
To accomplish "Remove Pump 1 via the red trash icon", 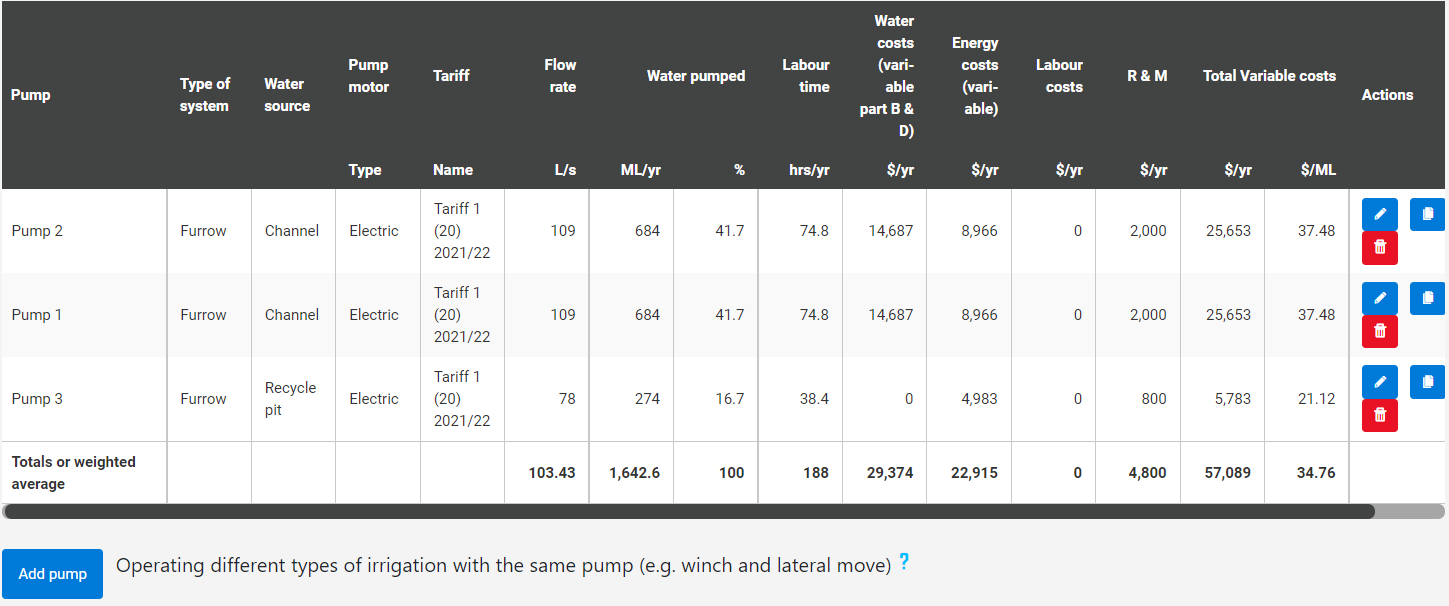I will (x=1379, y=332).
